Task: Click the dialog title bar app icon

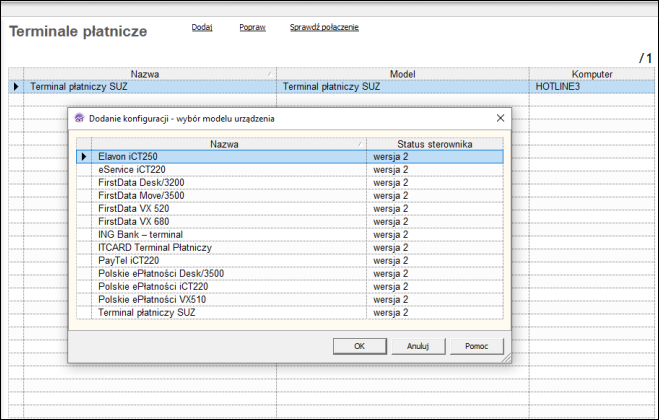Action: [79, 118]
